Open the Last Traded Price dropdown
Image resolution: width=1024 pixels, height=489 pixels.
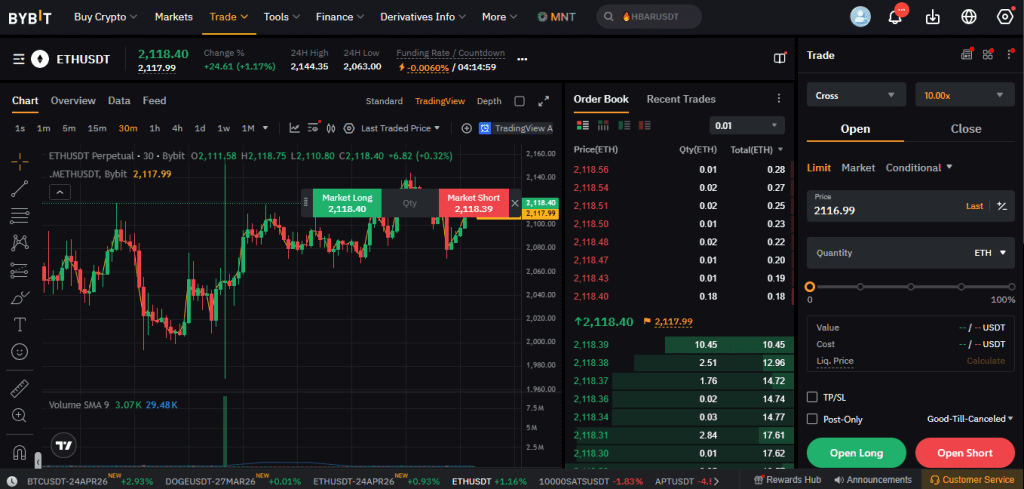[x=400, y=128]
